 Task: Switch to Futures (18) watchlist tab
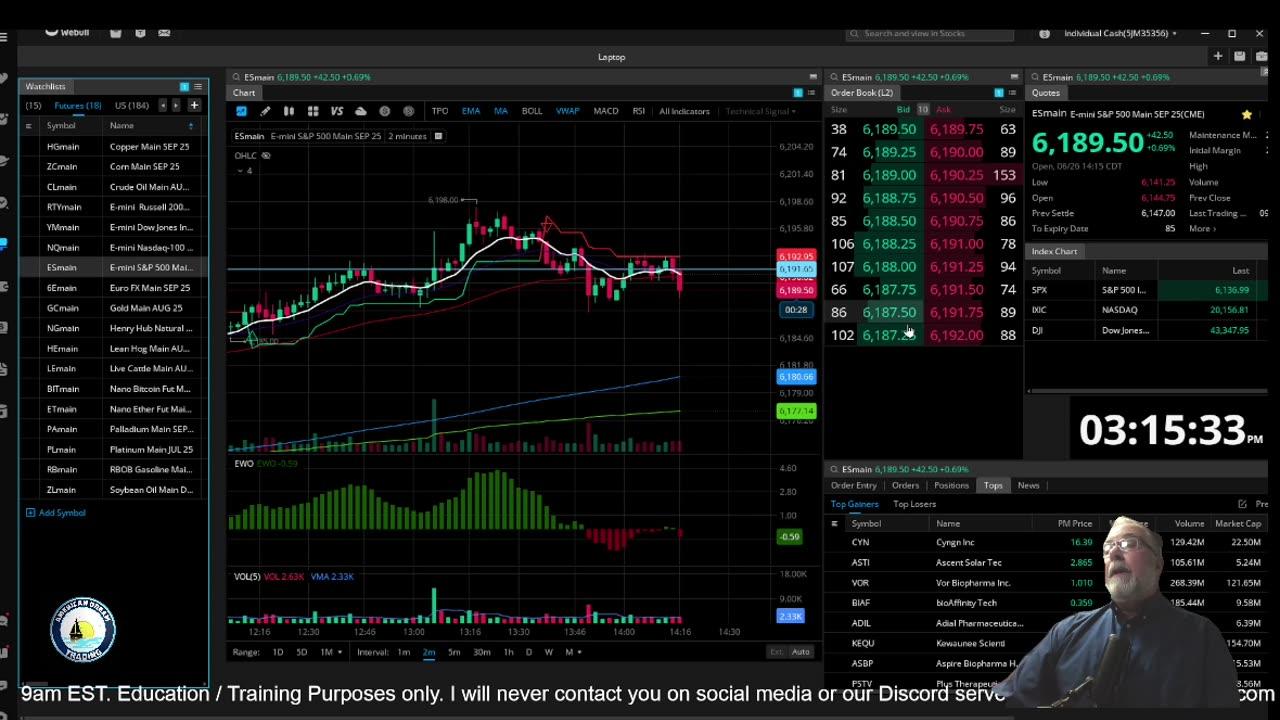click(x=78, y=105)
